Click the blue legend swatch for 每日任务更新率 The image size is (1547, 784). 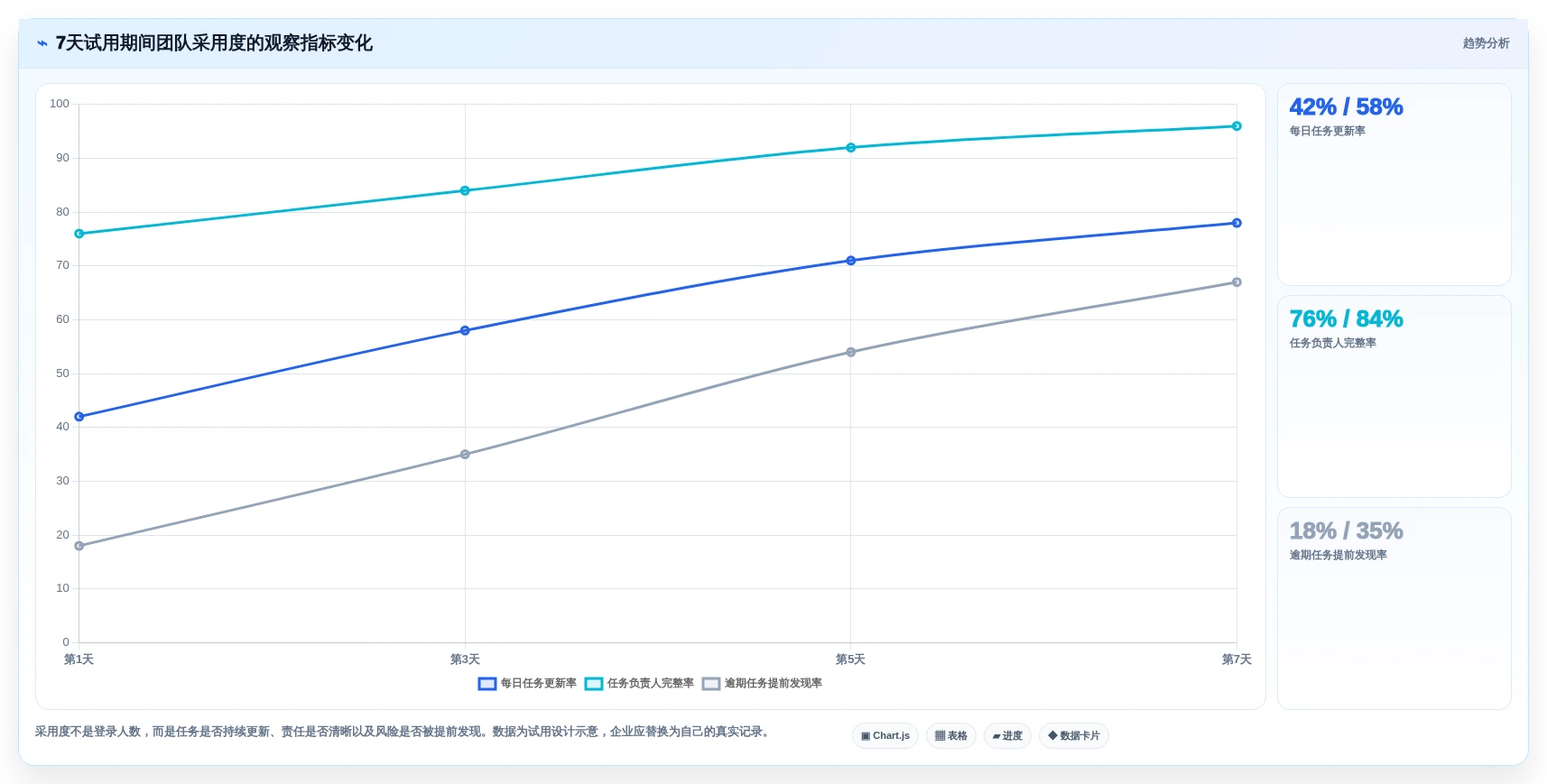click(487, 684)
